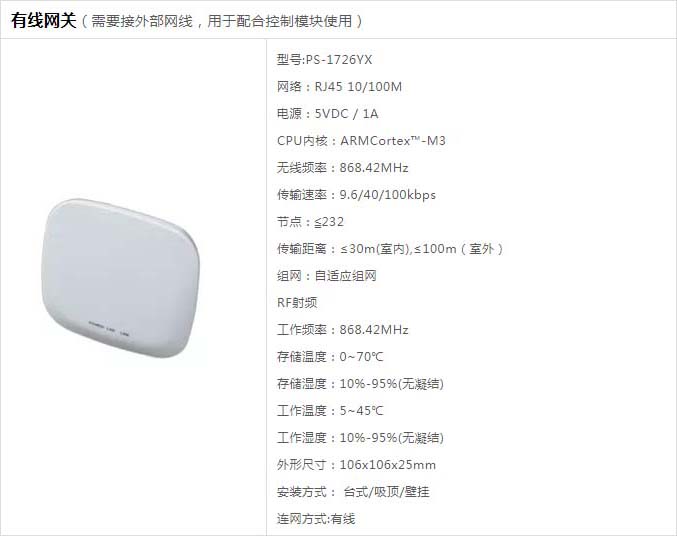Click the 无线频率 868.42MHz specification
The height and width of the screenshot is (536, 677).
coord(343,168)
